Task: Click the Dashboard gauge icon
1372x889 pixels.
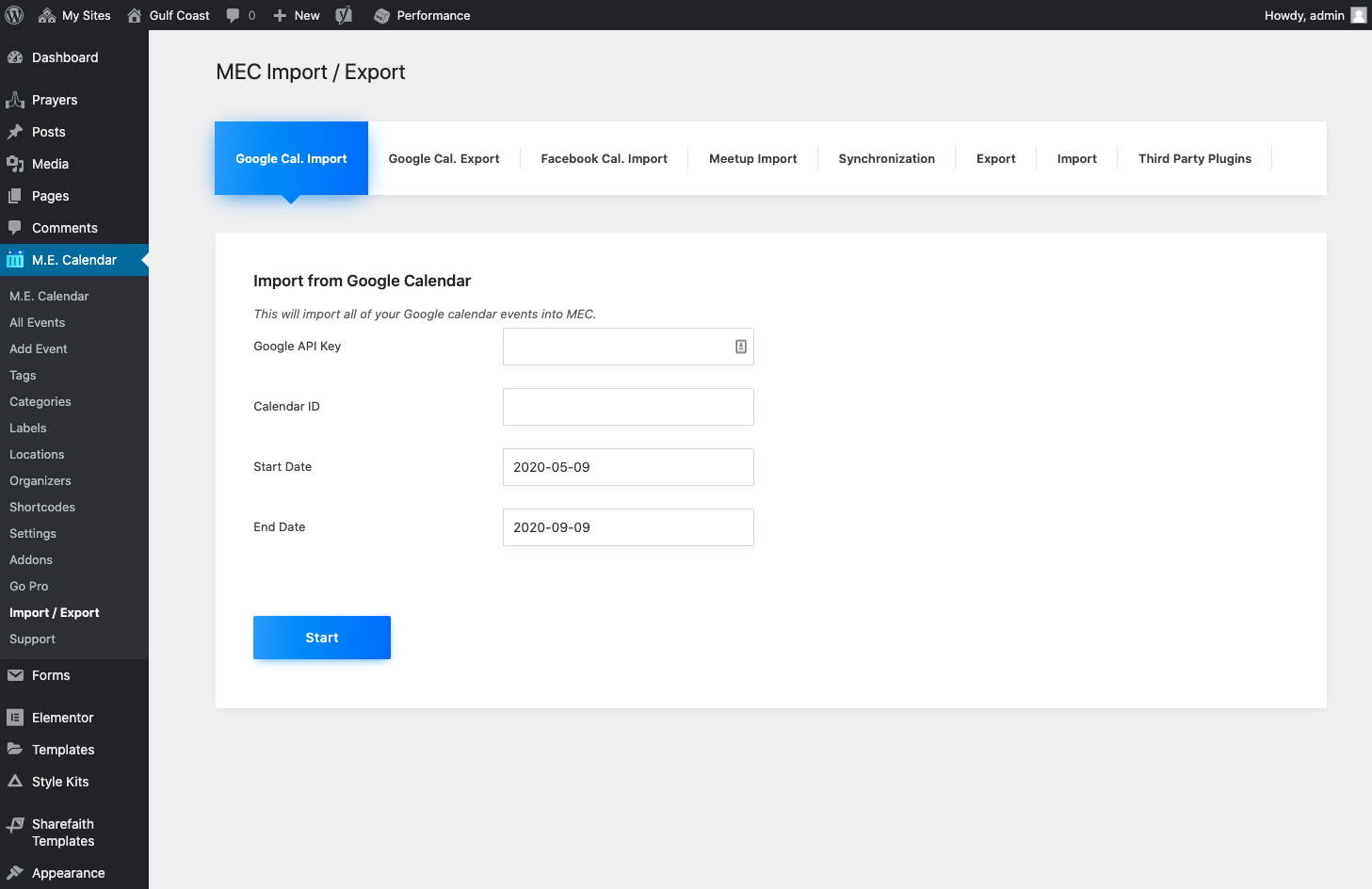Action: pos(15,57)
